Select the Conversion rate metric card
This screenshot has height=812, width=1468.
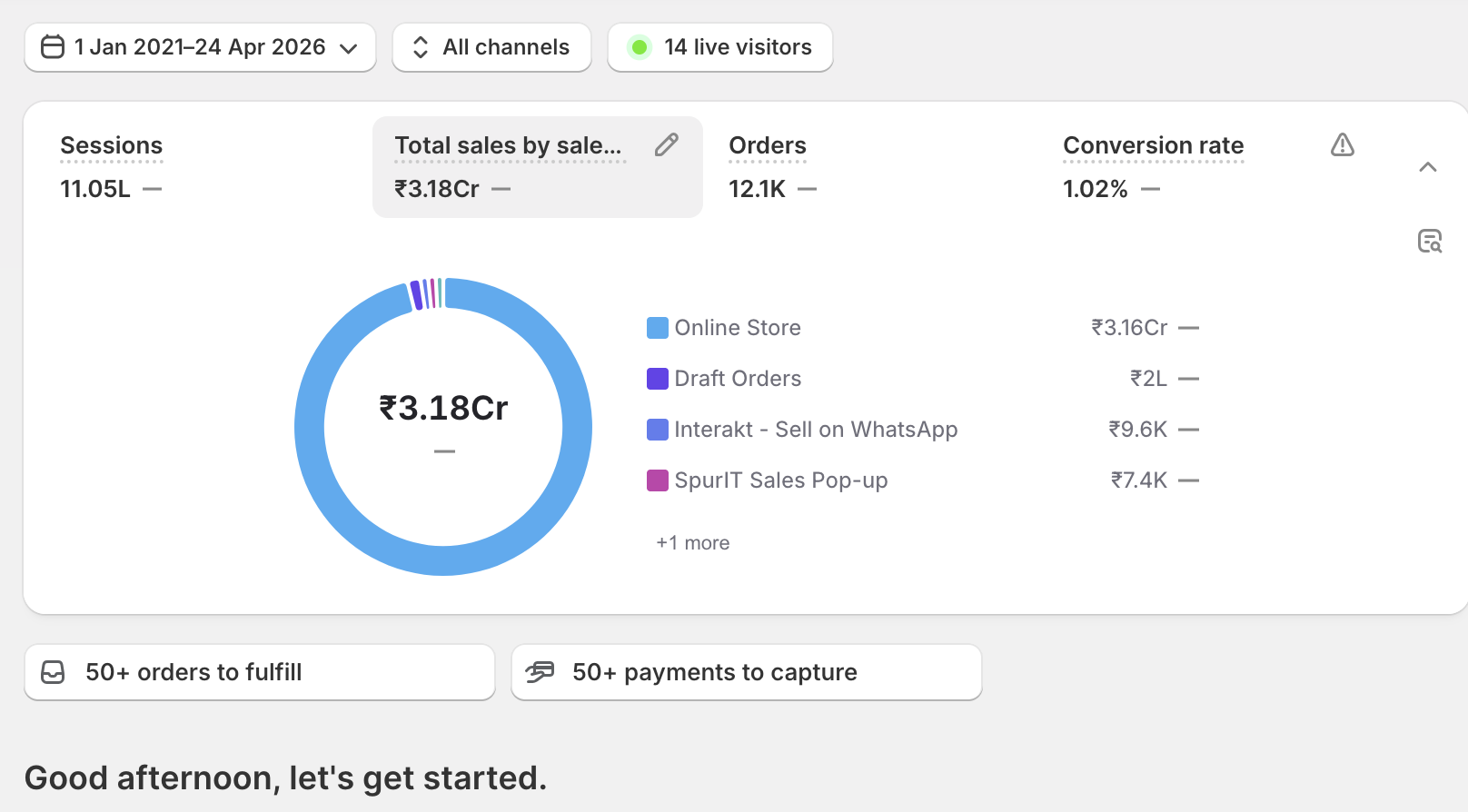tap(1208, 167)
